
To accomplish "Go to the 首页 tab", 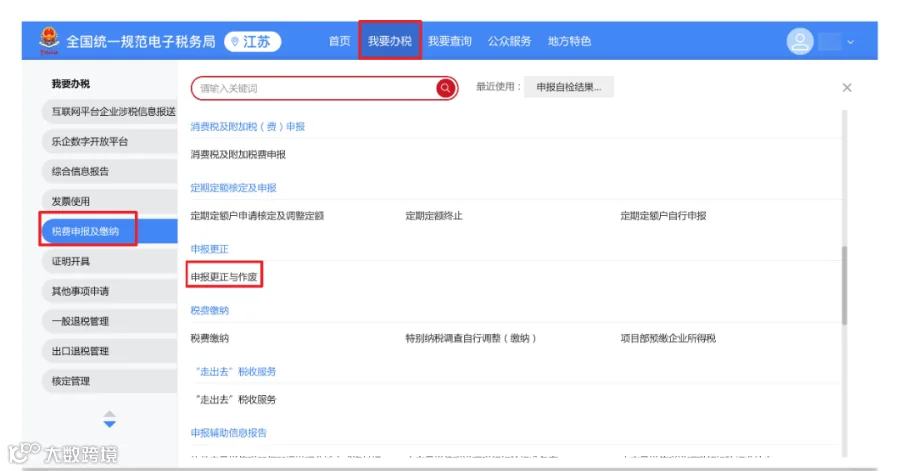I will tap(339, 41).
